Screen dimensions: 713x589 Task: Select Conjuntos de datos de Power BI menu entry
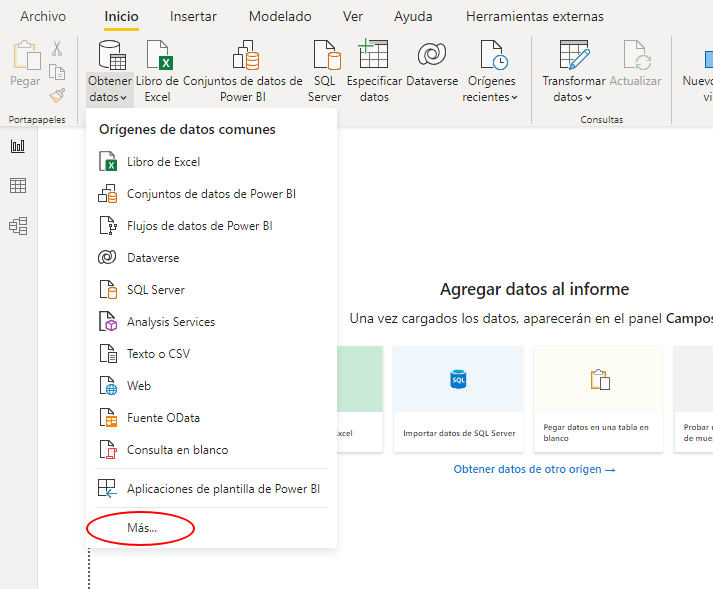coord(211,194)
